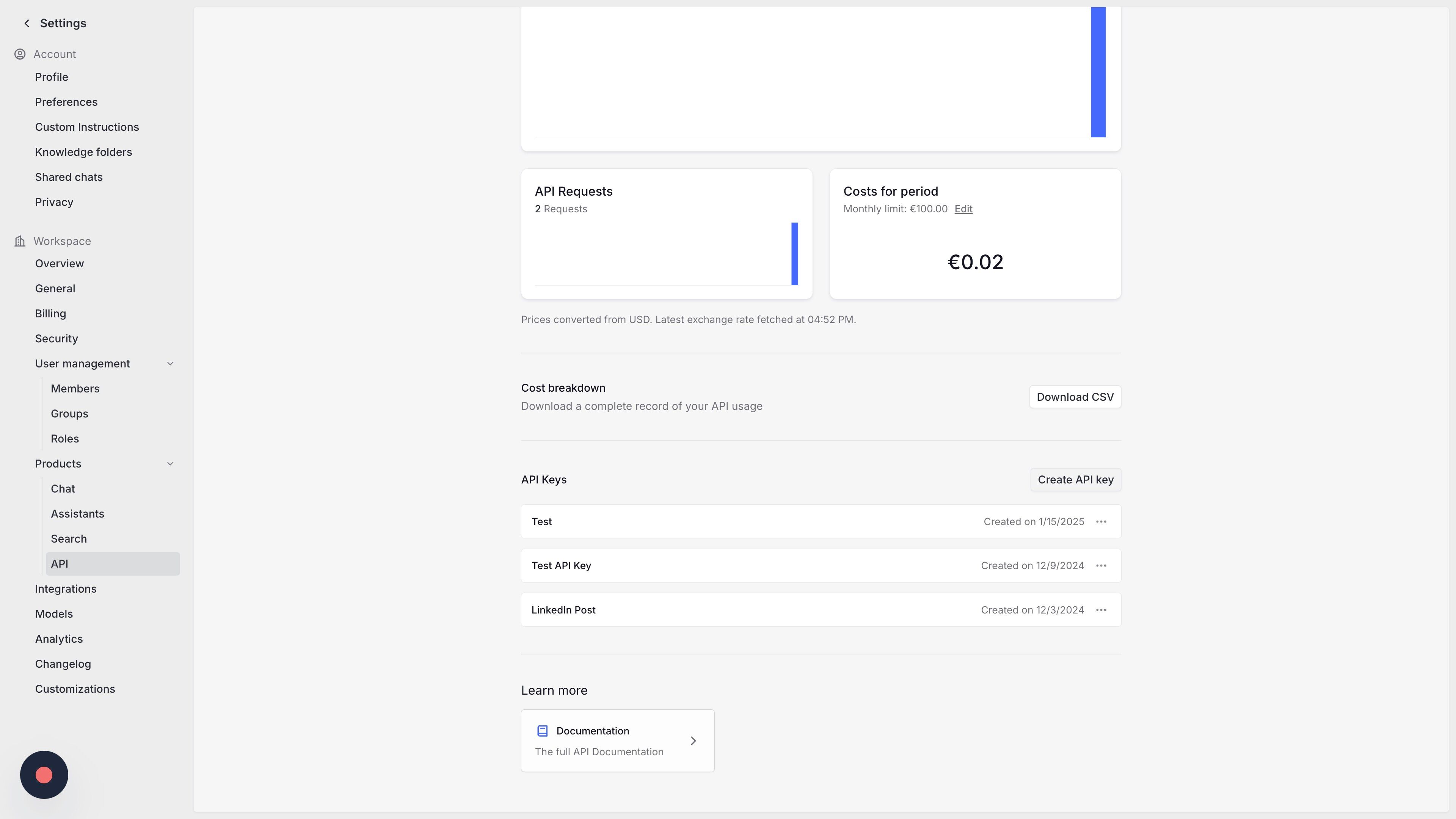This screenshot has height=819, width=1456.
Task: Edit the monthly limit link
Action: [x=963, y=209]
